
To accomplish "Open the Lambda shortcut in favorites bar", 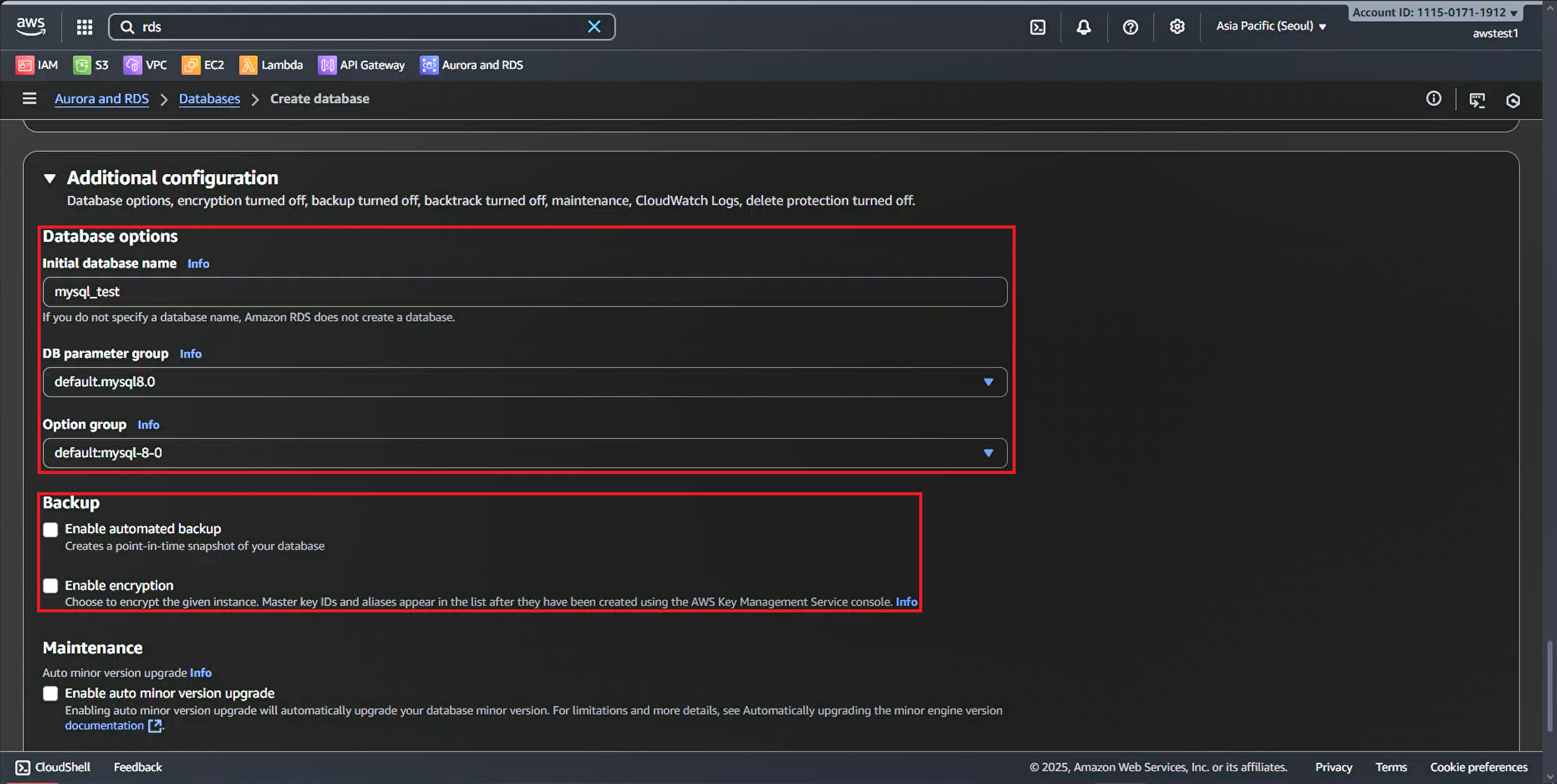I will click(x=271, y=65).
